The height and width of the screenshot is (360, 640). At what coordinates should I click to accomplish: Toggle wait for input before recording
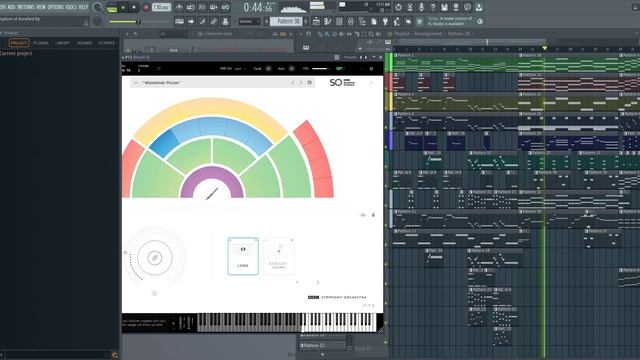[x=191, y=7]
